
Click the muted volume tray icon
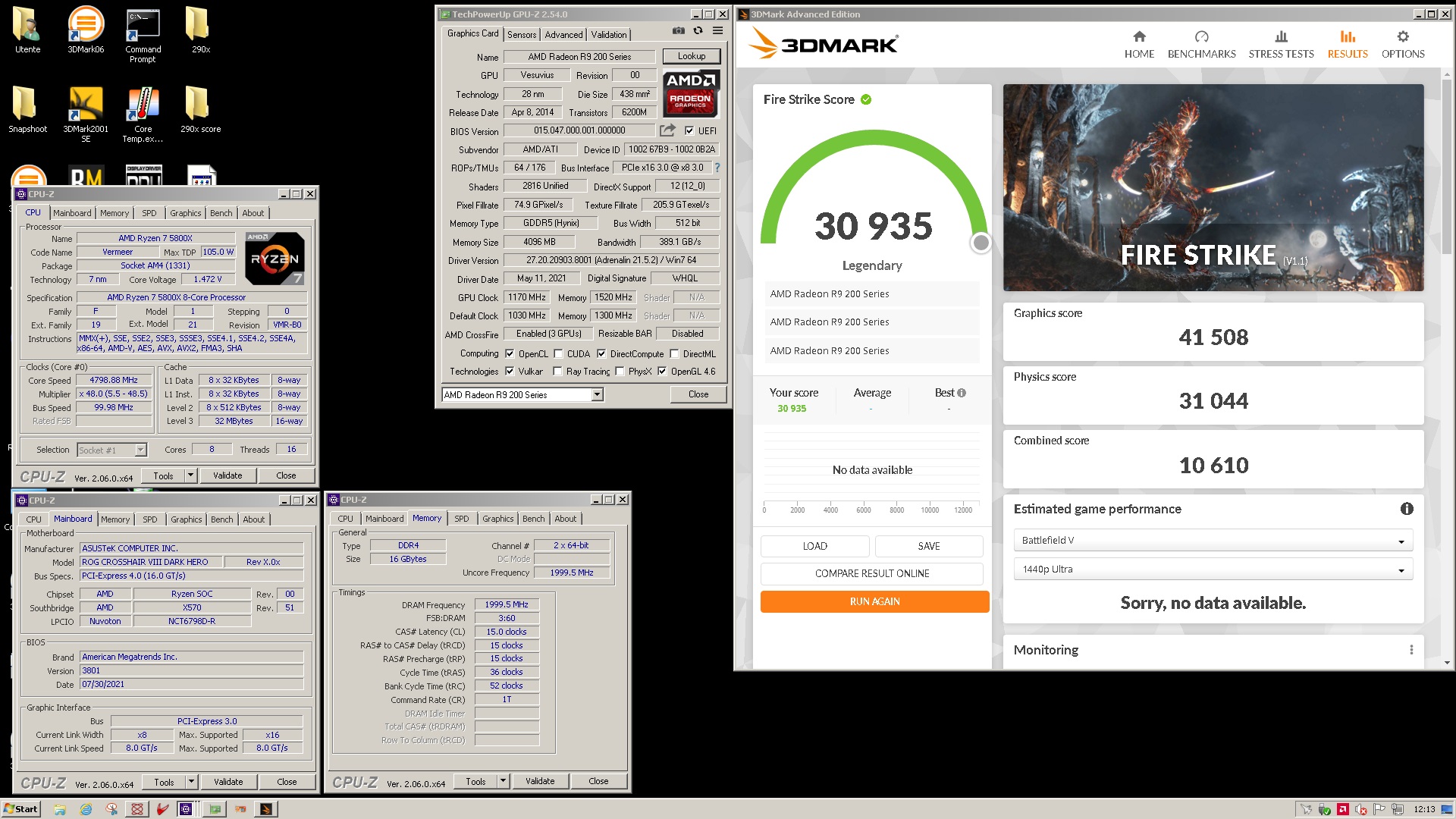[1361, 809]
